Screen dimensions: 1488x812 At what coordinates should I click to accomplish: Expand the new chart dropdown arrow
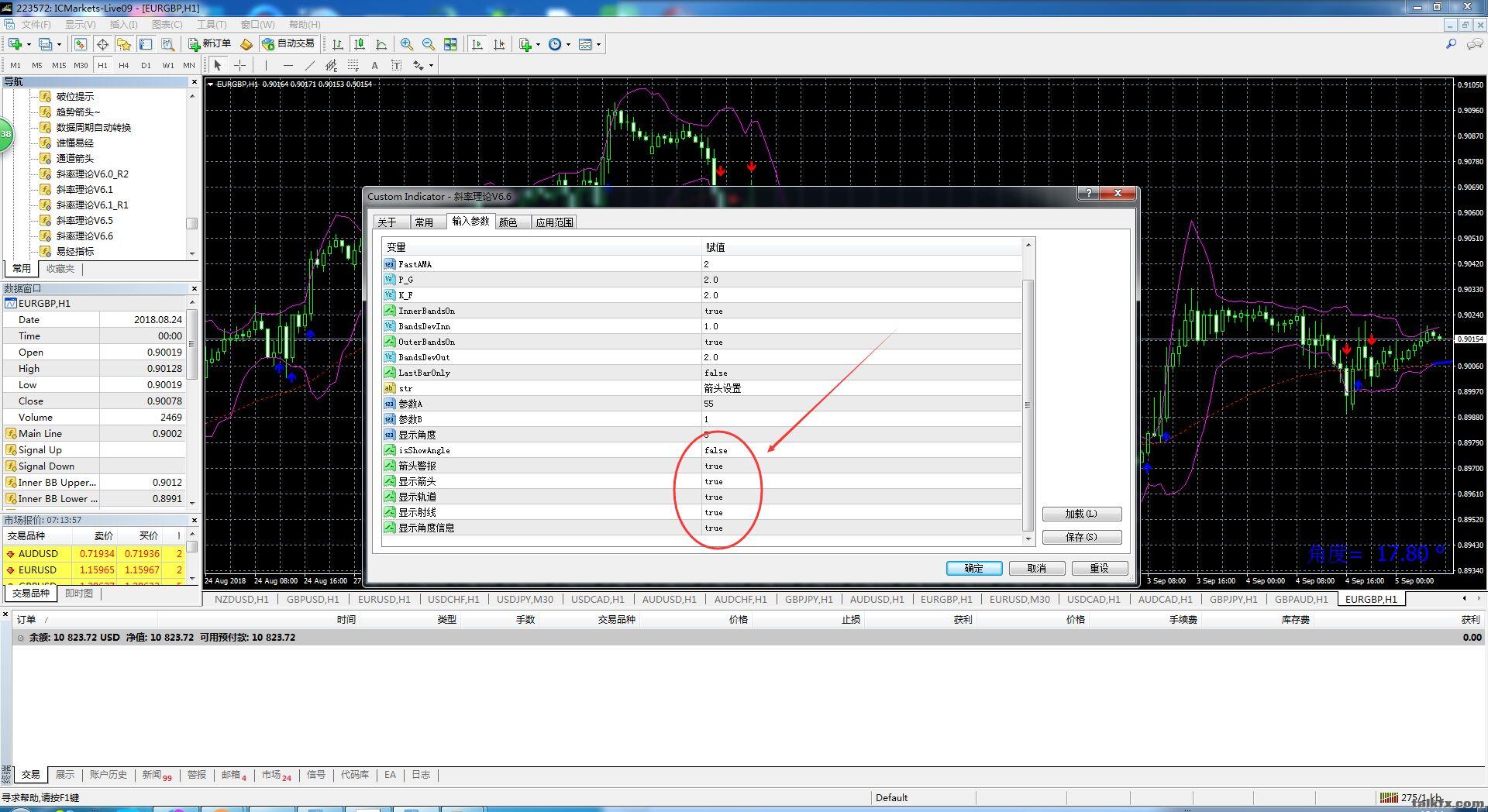coord(28,44)
